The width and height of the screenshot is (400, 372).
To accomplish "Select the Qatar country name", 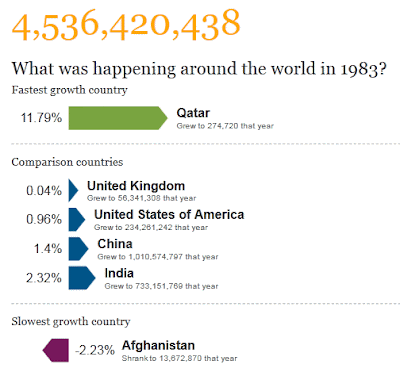I will [x=193, y=113].
